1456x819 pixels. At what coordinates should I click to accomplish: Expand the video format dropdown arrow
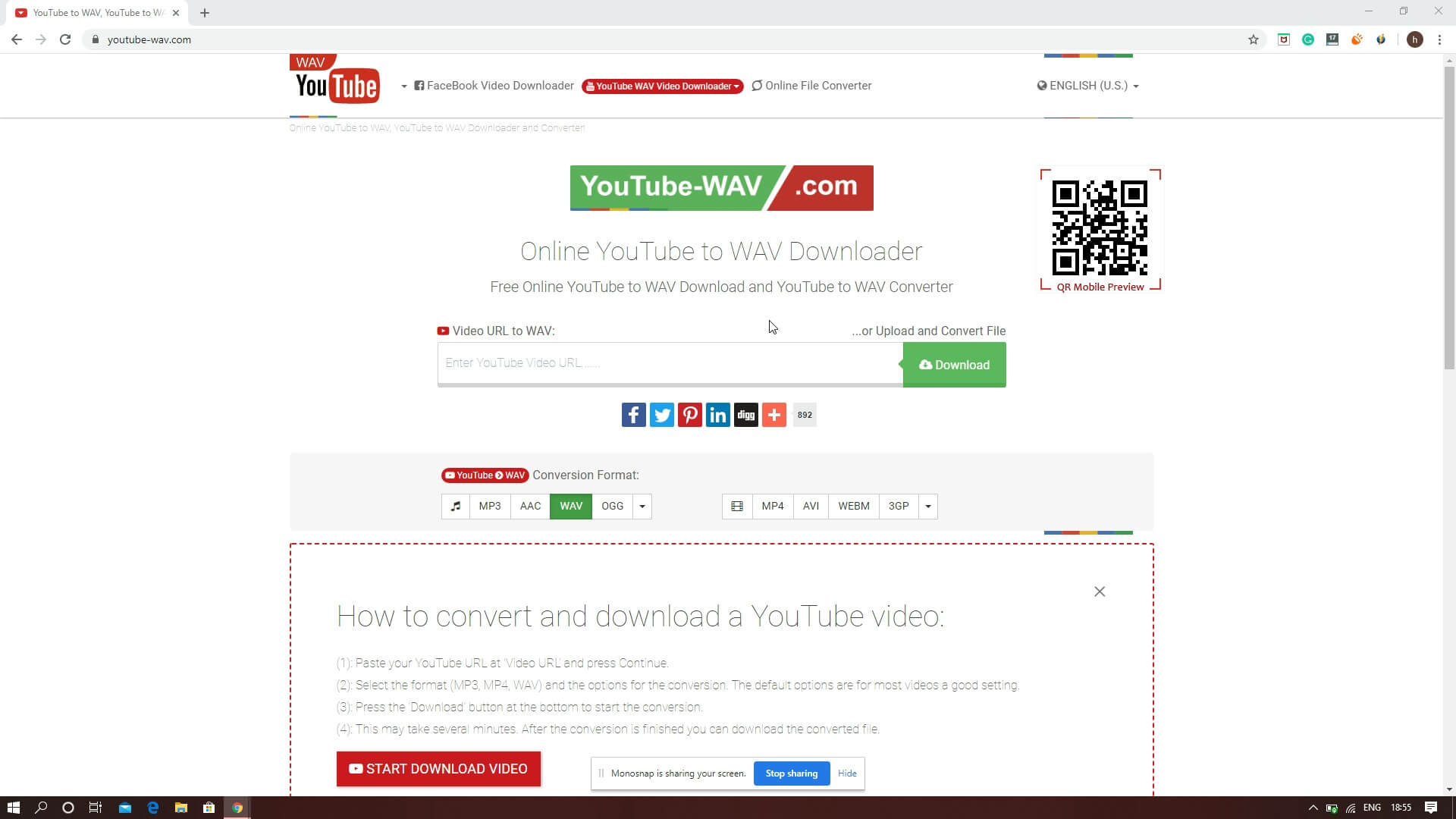click(928, 506)
